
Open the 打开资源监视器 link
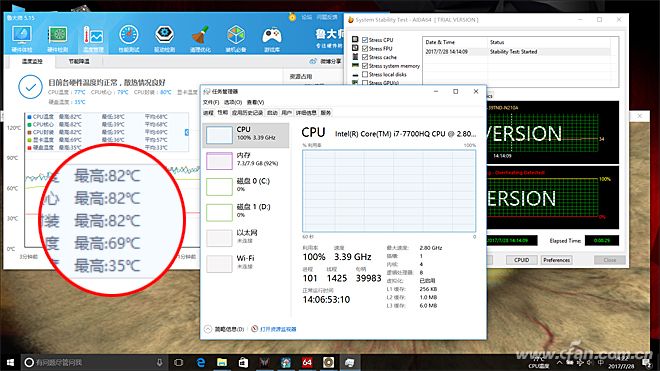click(278, 329)
